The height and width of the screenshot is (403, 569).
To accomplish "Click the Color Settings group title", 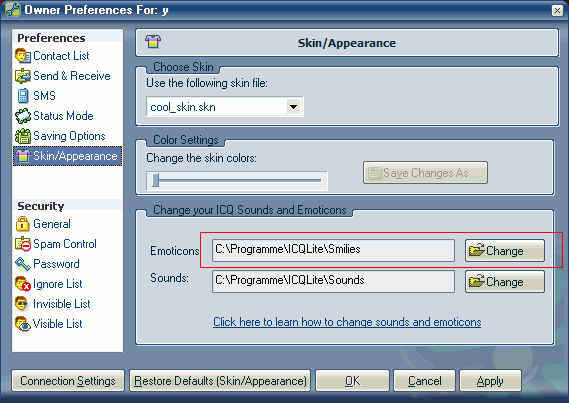I will tap(186, 140).
